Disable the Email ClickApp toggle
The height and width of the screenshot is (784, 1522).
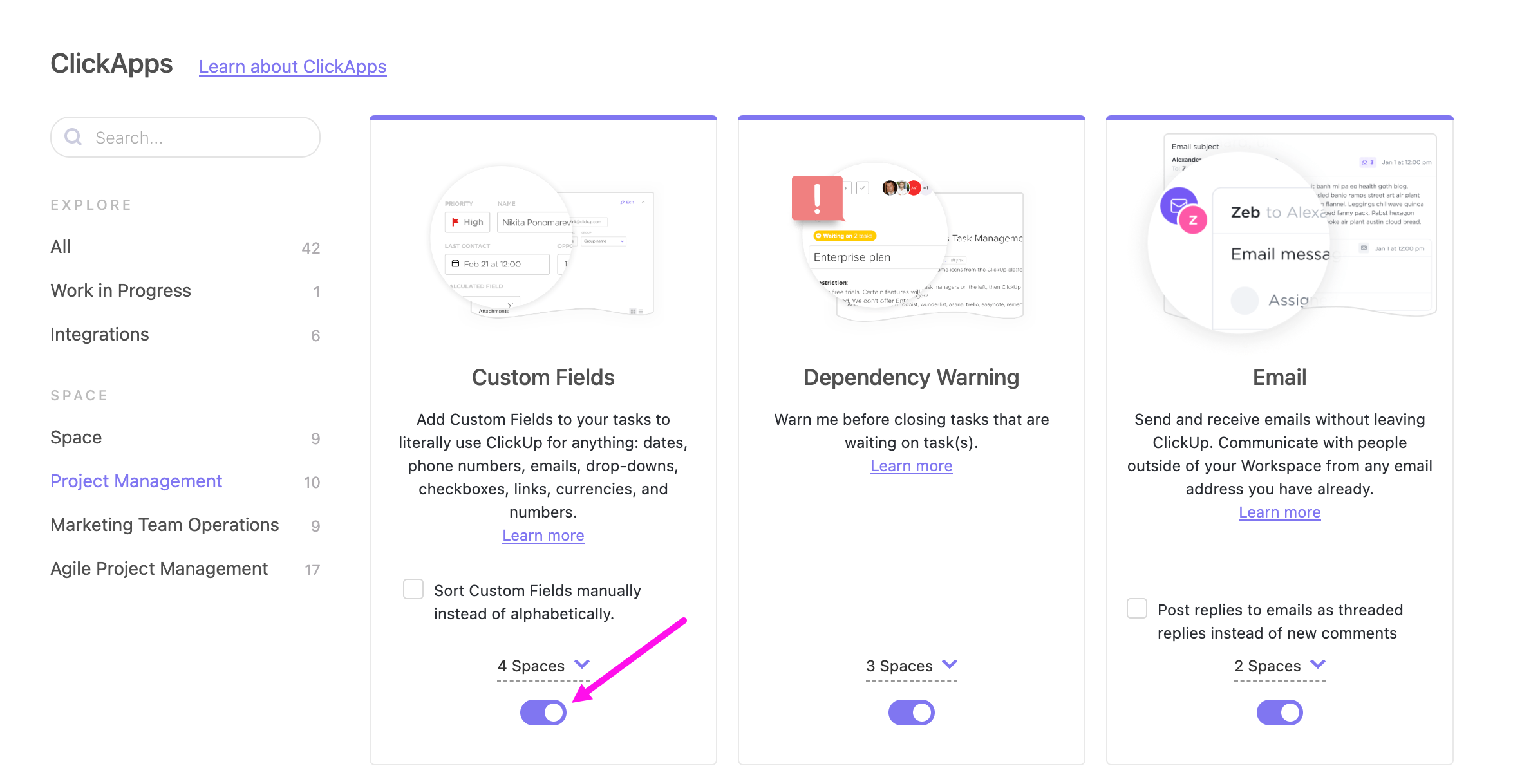[x=1279, y=713]
